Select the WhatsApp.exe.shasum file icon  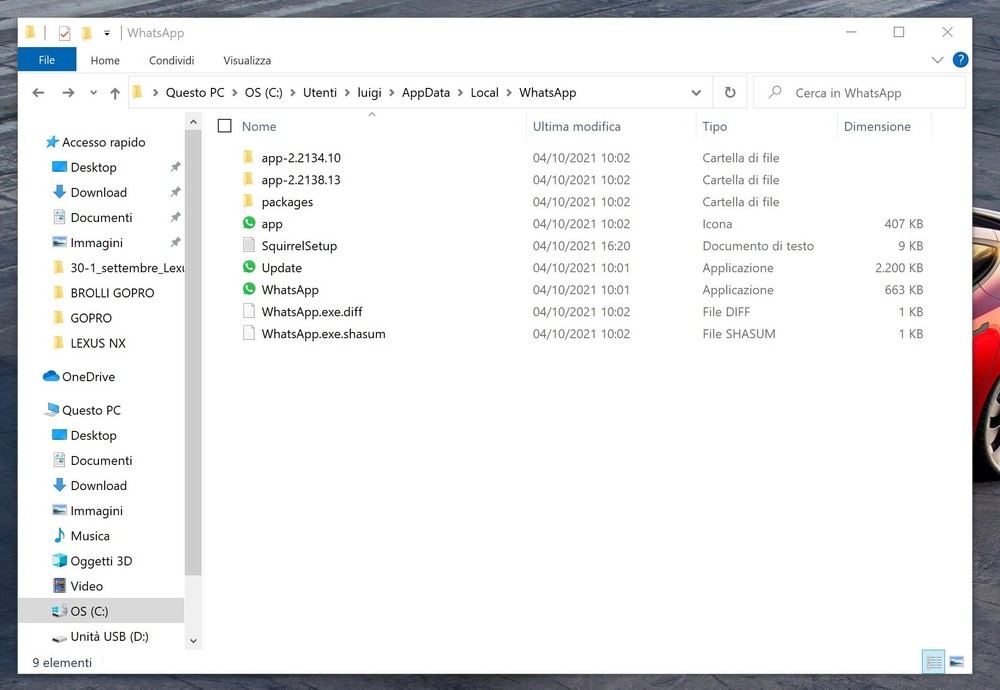coord(249,333)
